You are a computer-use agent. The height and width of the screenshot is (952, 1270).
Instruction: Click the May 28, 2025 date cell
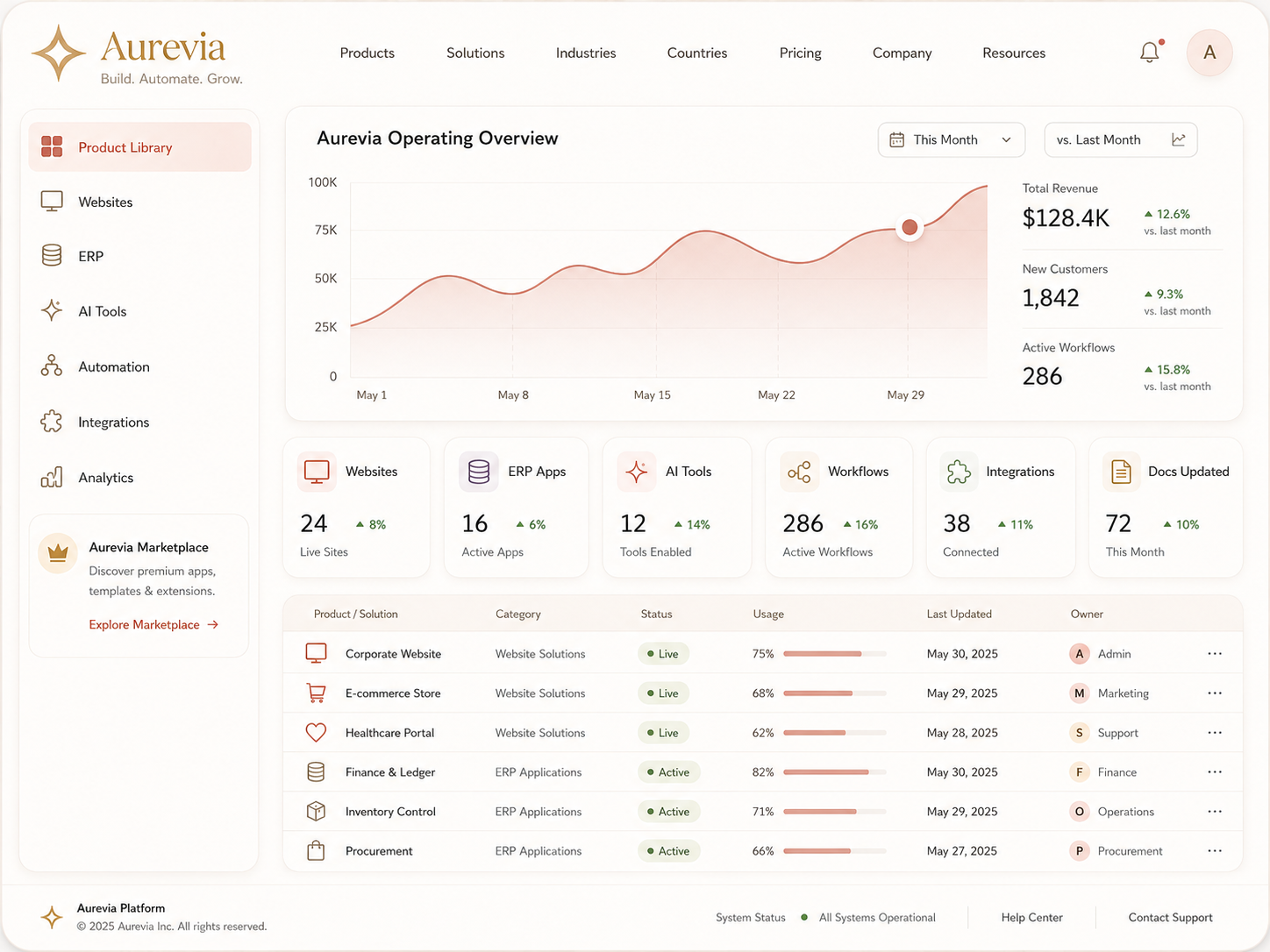click(962, 732)
